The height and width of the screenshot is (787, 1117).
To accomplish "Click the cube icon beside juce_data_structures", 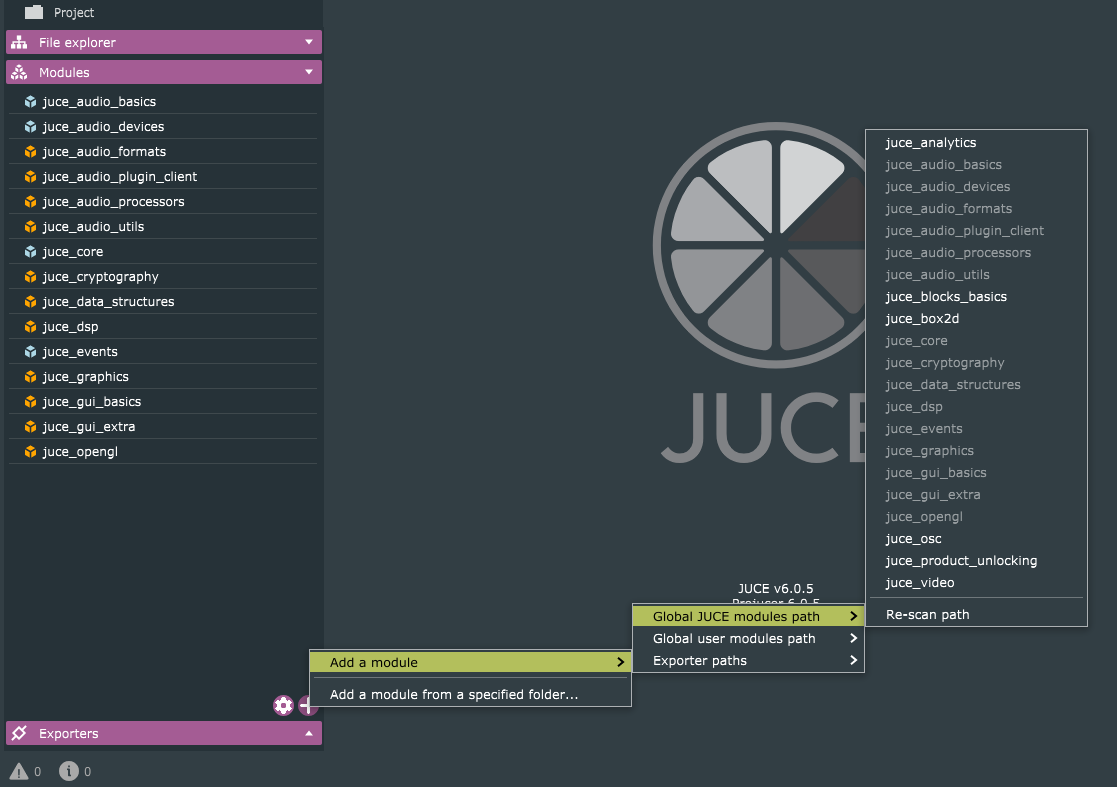I will pyautogui.click(x=30, y=301).
